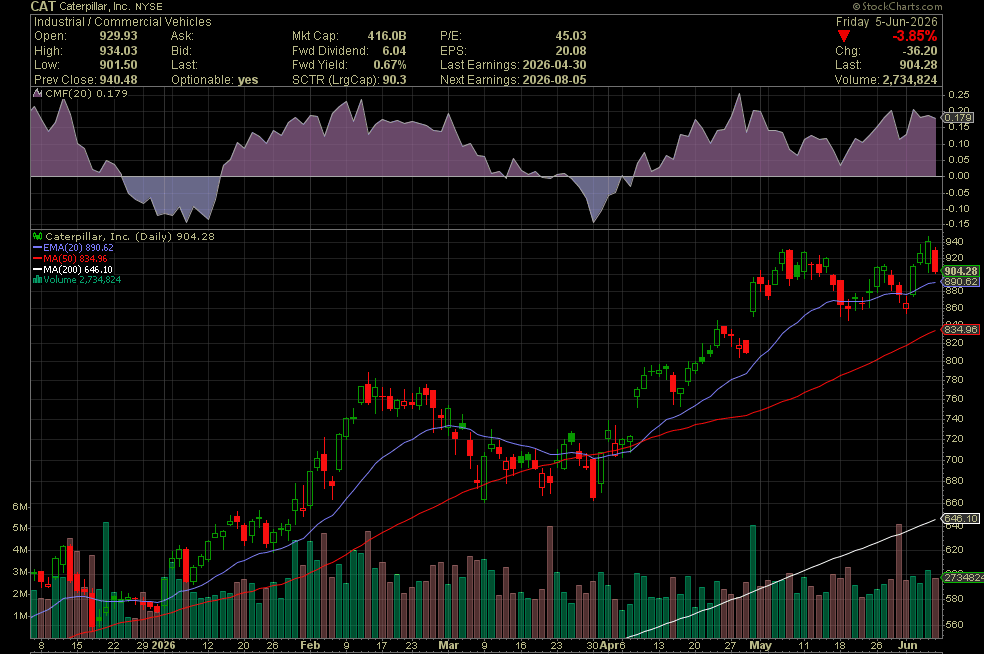Click the 'Mar' label on the date axis
The width and height of the screenshot is (984, 654).
click(x=449, y=645)
